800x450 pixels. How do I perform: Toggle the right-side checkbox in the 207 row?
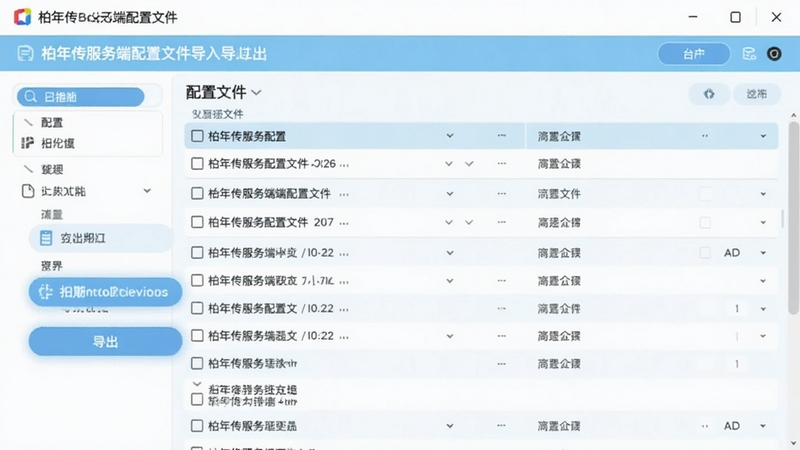[x=705, y=222]
